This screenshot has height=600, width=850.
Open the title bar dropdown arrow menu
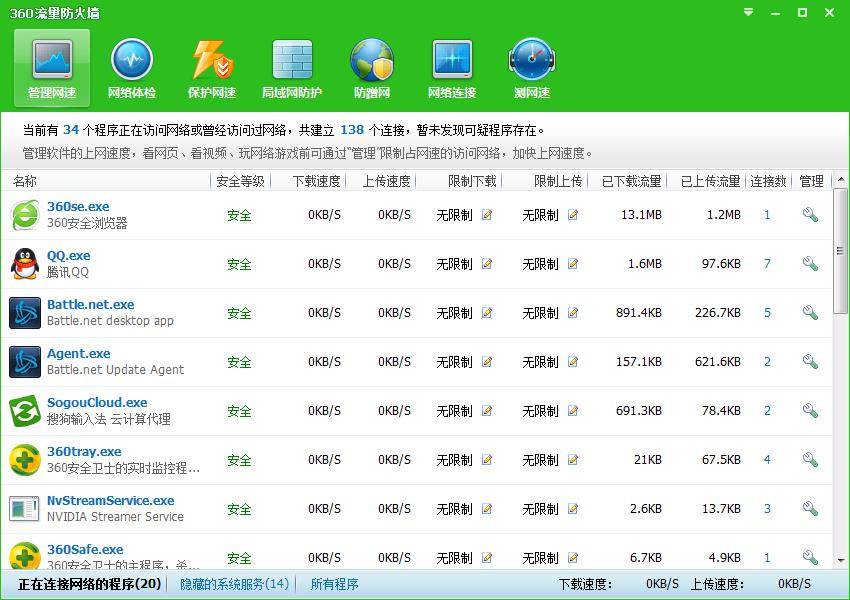pyautogui.click(x=747, y=13)
